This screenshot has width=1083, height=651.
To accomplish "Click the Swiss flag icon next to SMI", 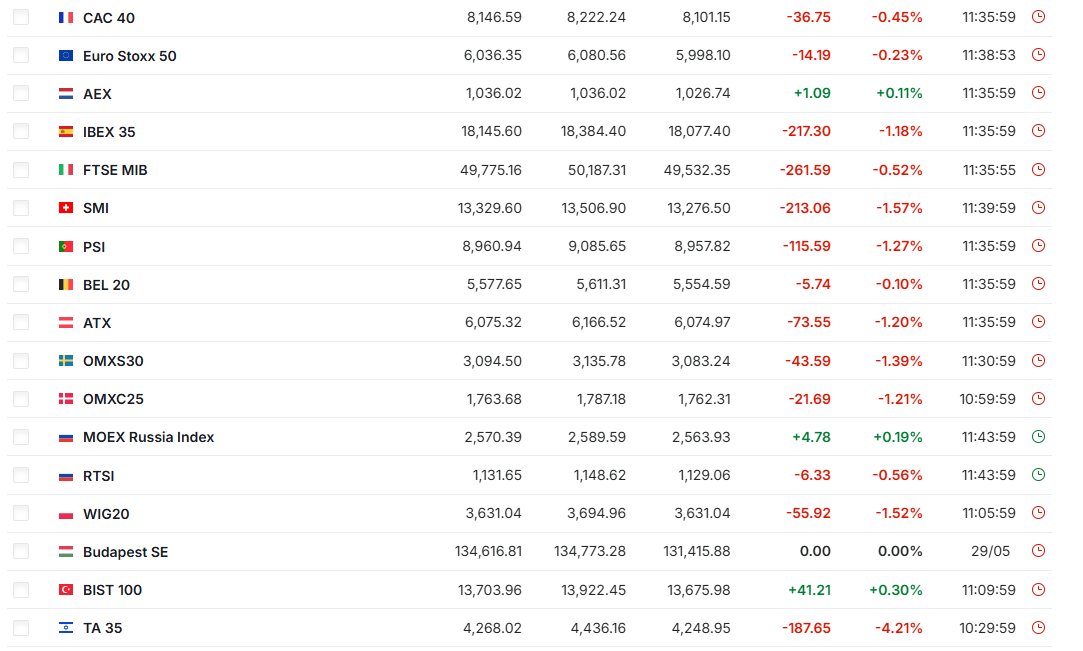I will coord(66,208).
